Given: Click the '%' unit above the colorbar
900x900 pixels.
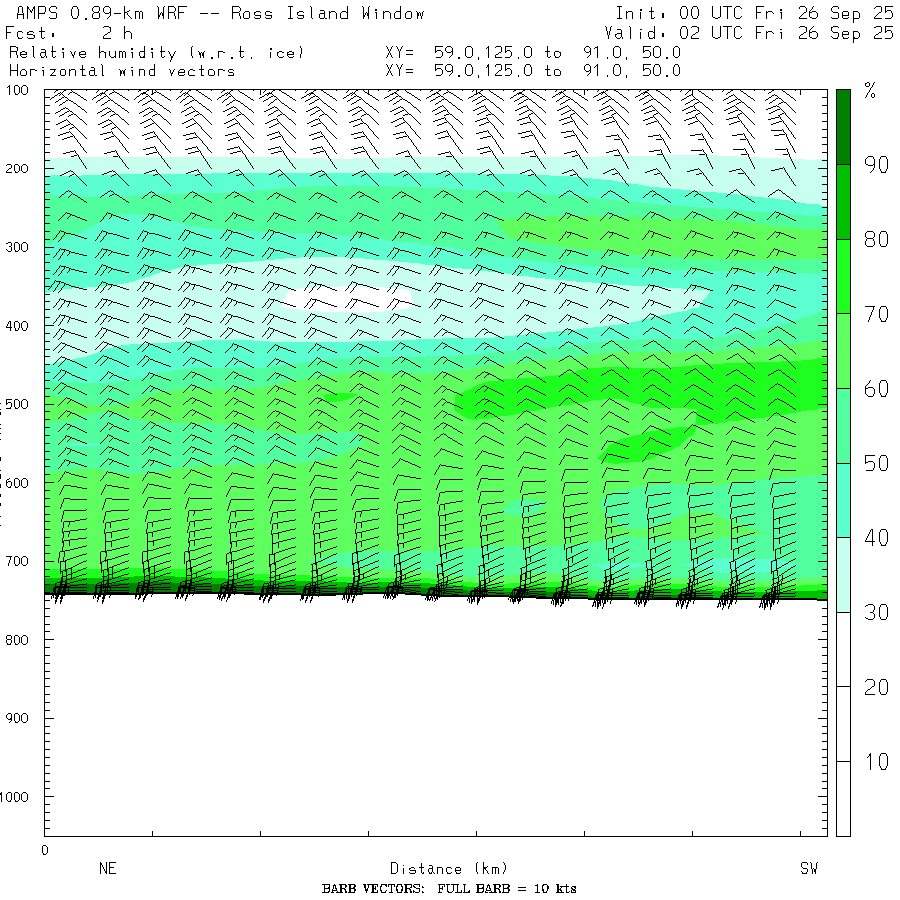Looking at the screenshot, I should pyautogui.click(x=870, y=91).
